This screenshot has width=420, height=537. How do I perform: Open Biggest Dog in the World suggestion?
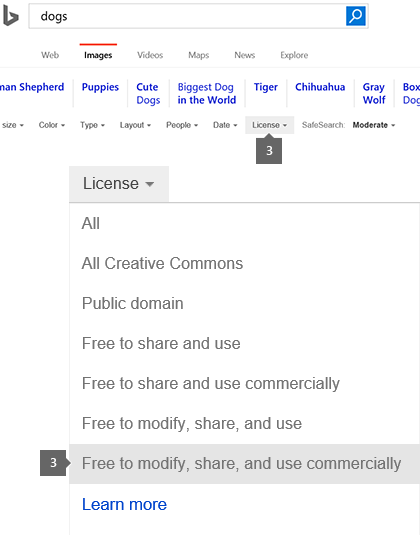[207, 93]
